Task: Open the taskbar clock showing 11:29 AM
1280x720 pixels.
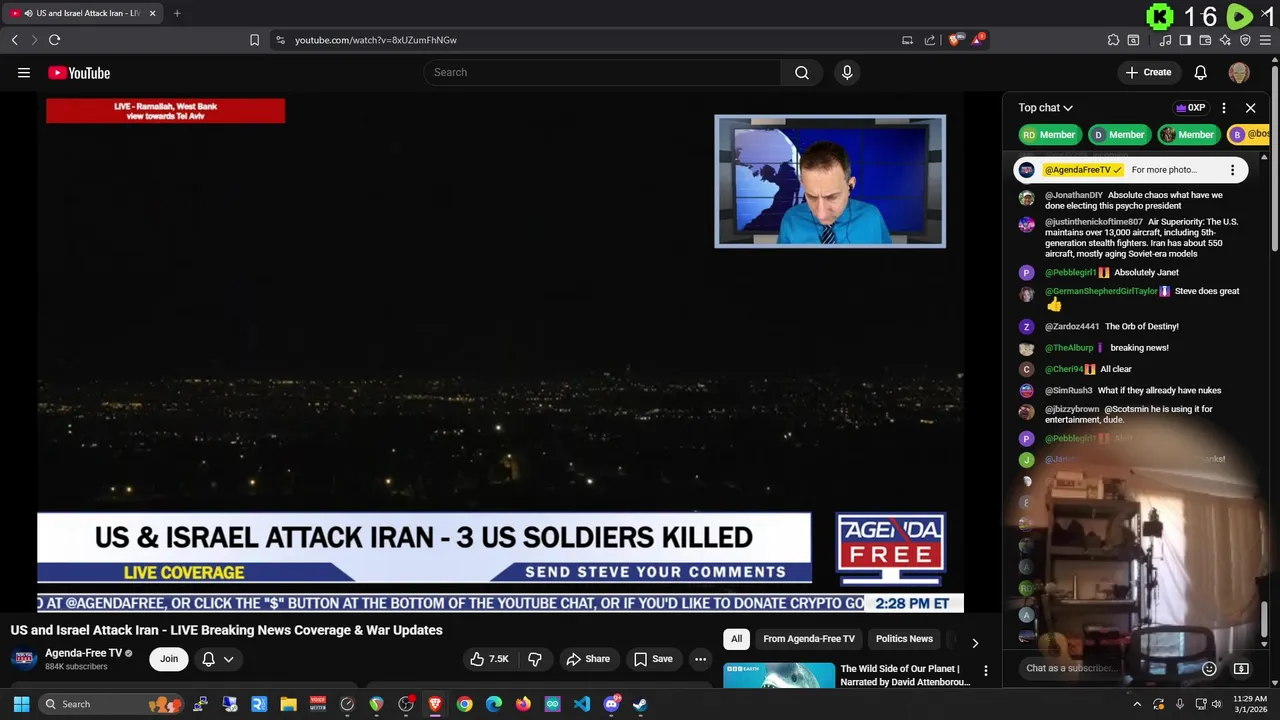Action: (x=1249, y=704)
